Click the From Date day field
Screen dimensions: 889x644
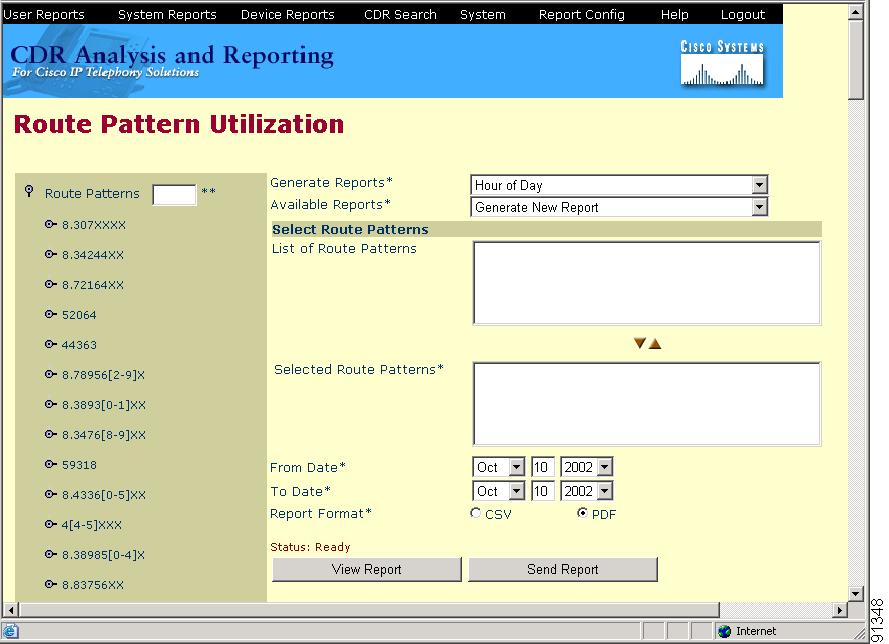click(541, 467)
